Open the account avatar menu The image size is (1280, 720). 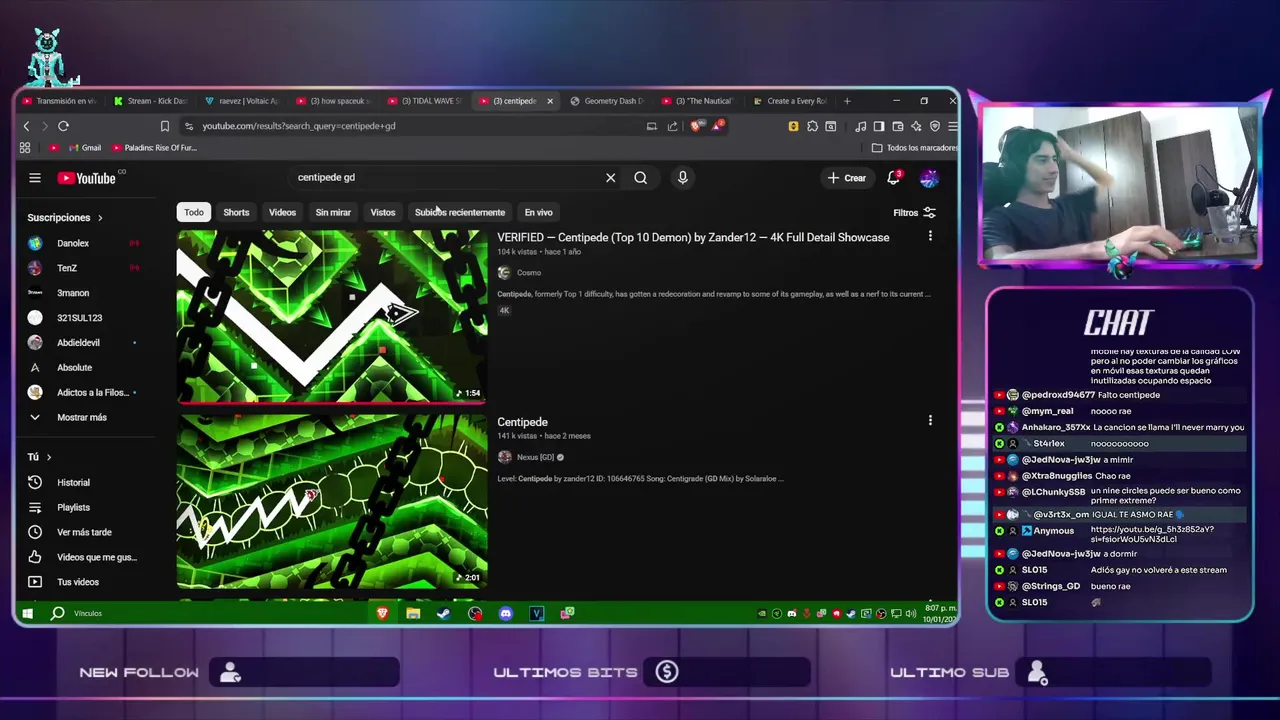(929, 178)
